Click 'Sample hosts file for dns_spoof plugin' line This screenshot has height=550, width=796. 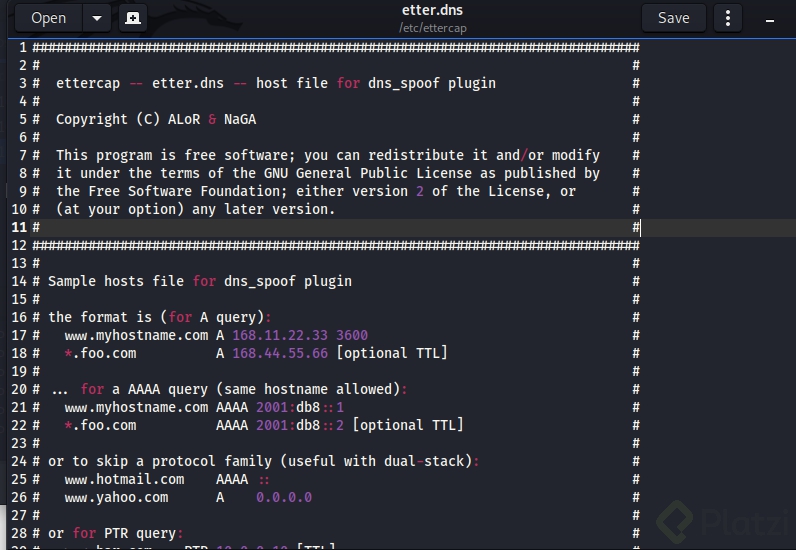point(200,281)
